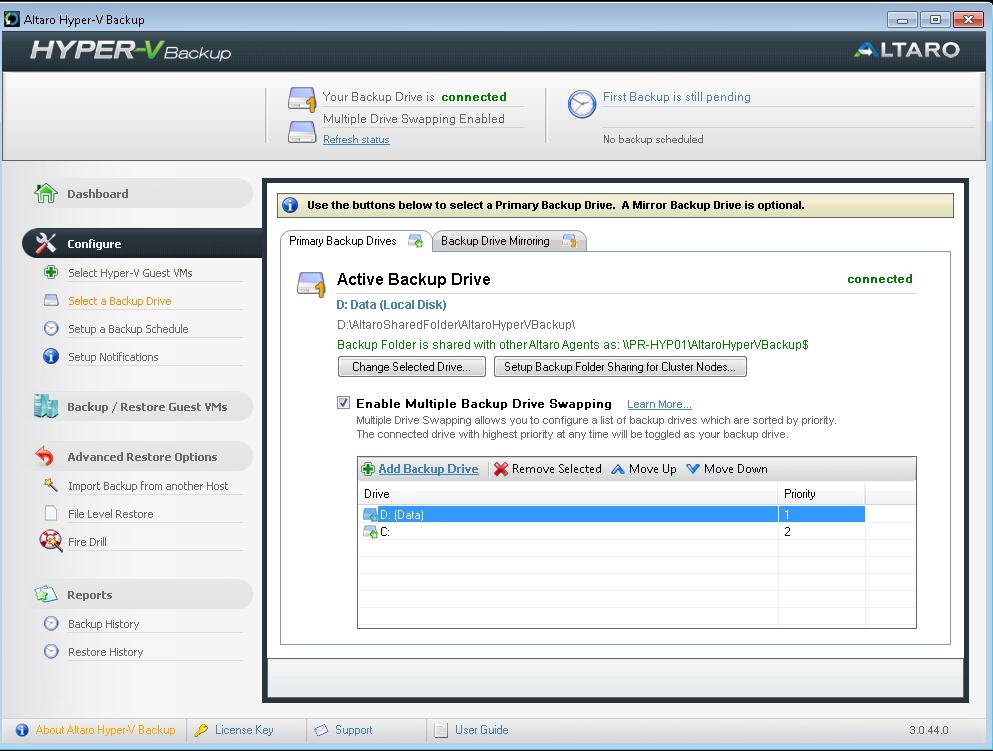
Task: Click the Support ticket icon in footer
Action: (x=321, y=730)
